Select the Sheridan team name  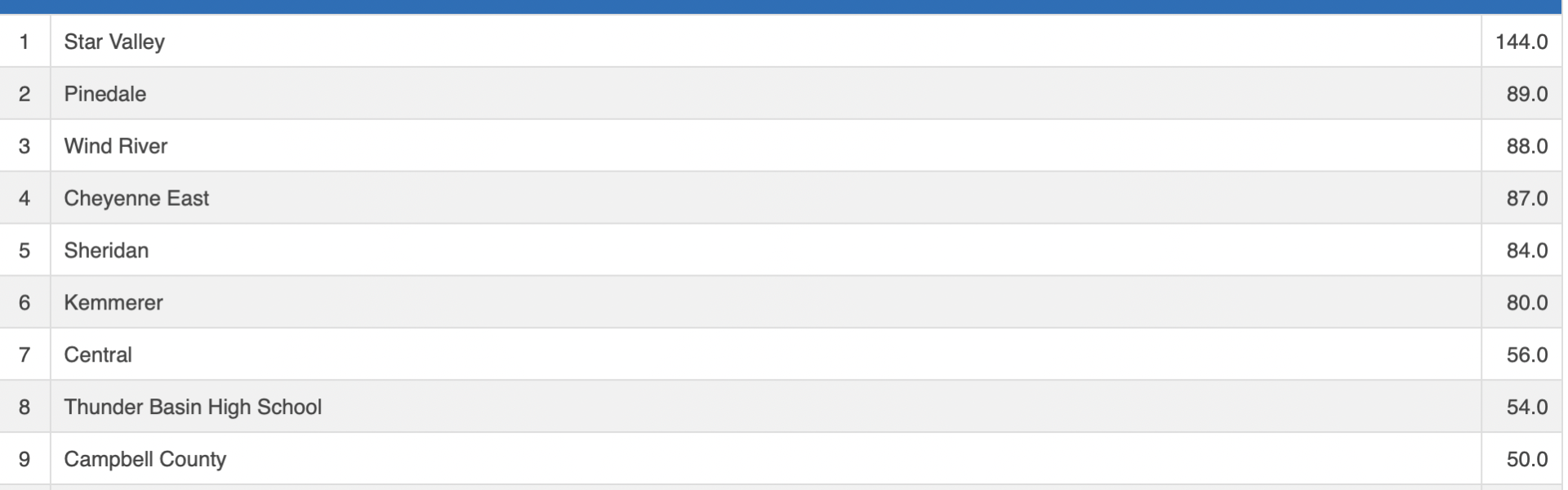tap(106, 251)
